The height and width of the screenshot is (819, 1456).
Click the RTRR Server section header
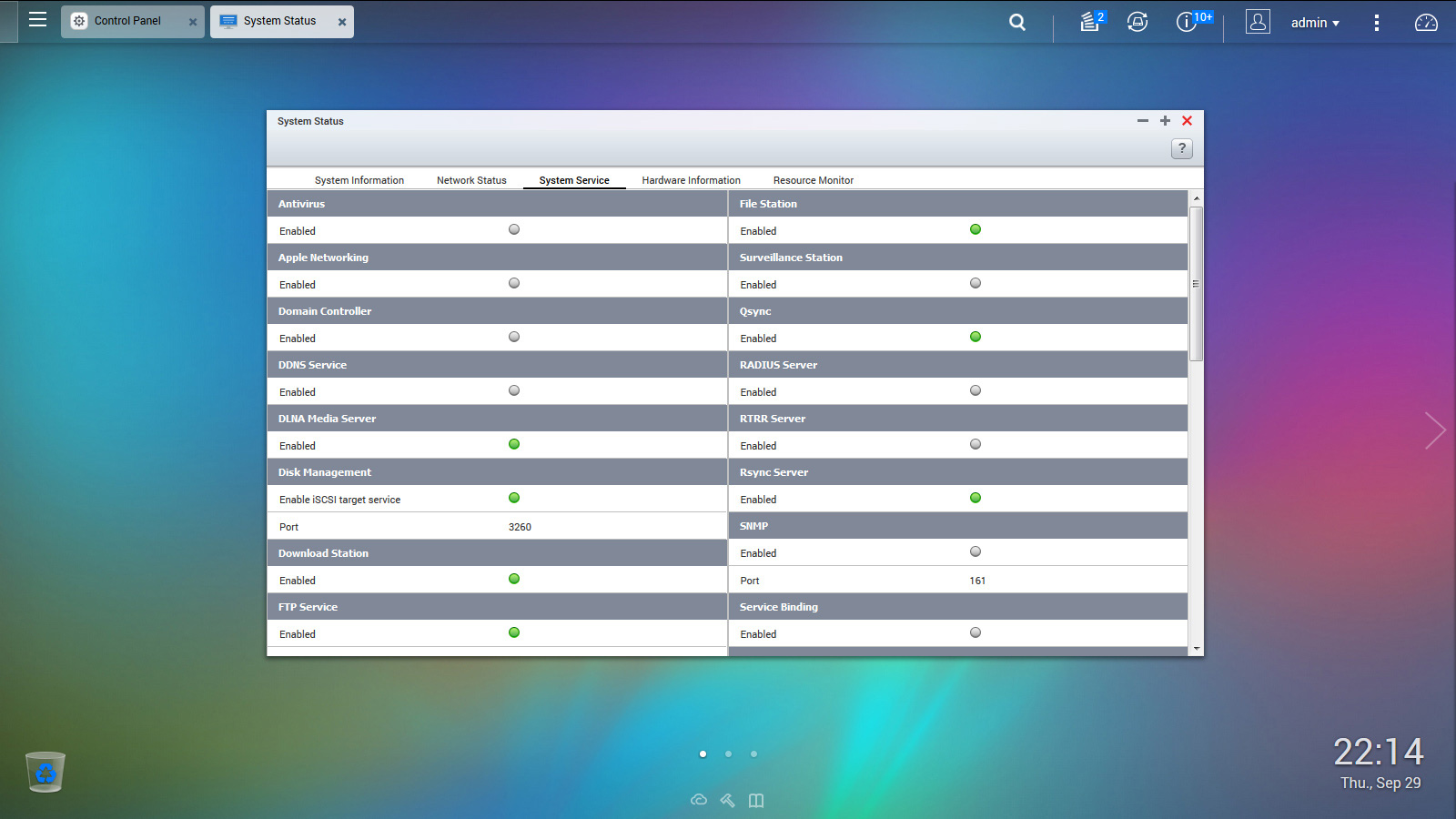tap(958, 419)
